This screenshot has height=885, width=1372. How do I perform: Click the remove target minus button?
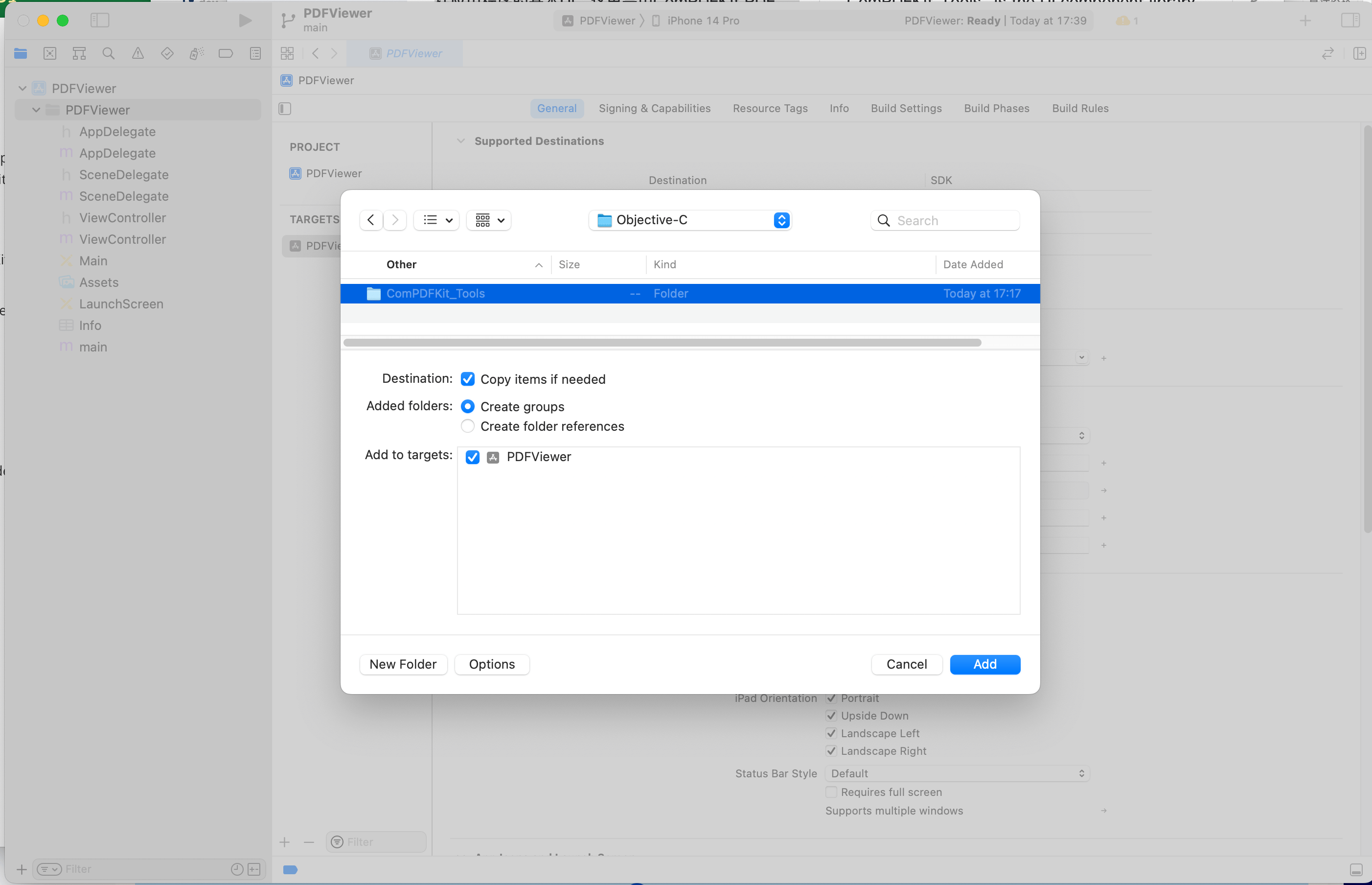coord(309,842)
